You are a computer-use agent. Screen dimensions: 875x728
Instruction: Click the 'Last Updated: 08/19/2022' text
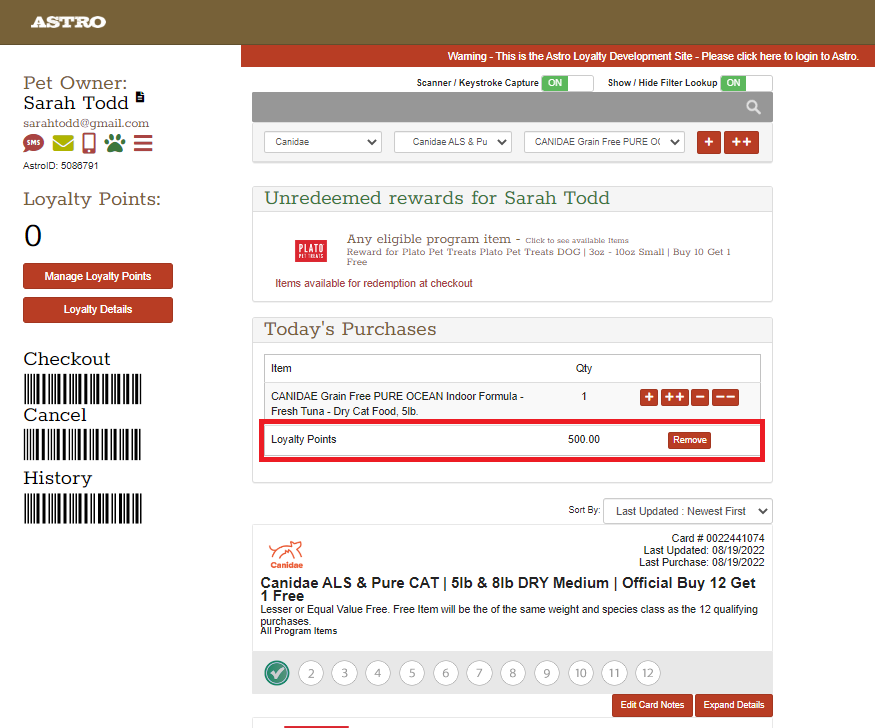point(704,551)
